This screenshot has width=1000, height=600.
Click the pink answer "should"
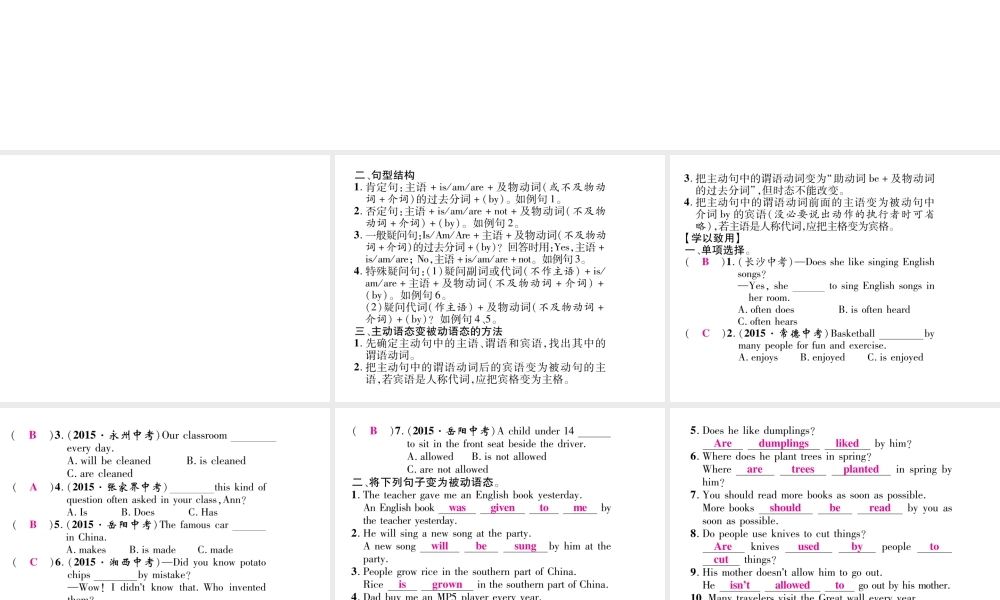[785, 508]
